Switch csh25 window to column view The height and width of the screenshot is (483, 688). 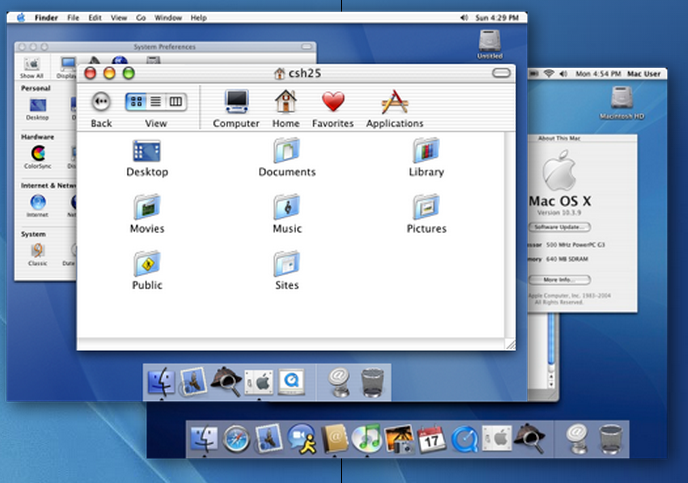[176, 102]
